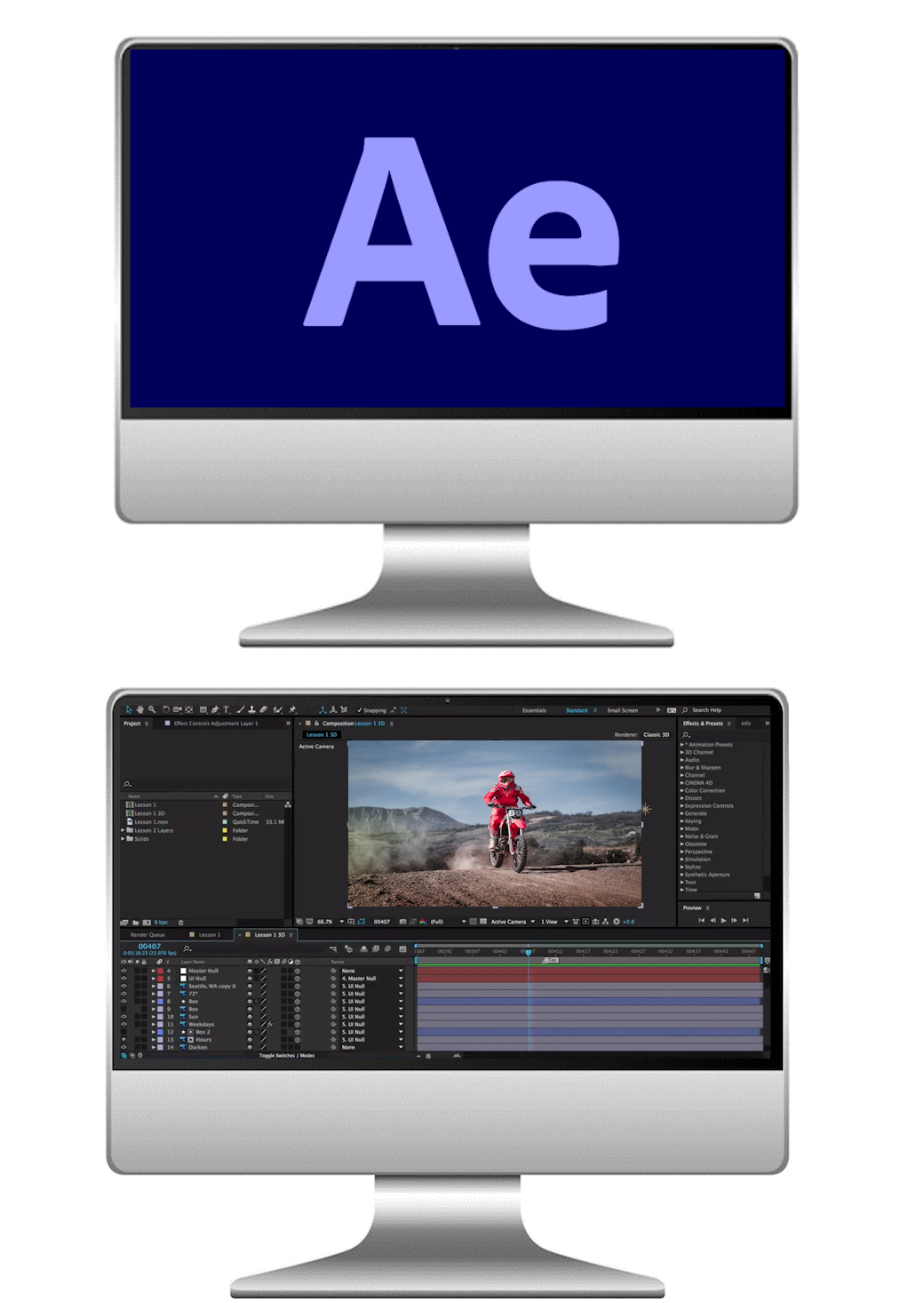
Task: Hide the Seattle, WA copy 6 layer
Action: [x=123, y=986]
